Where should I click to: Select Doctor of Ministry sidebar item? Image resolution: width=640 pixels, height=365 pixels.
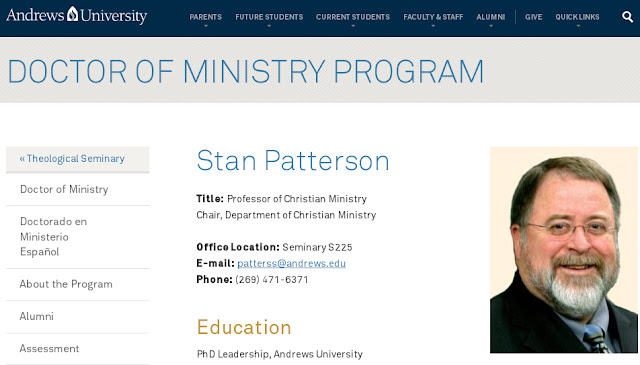(78, 189)
